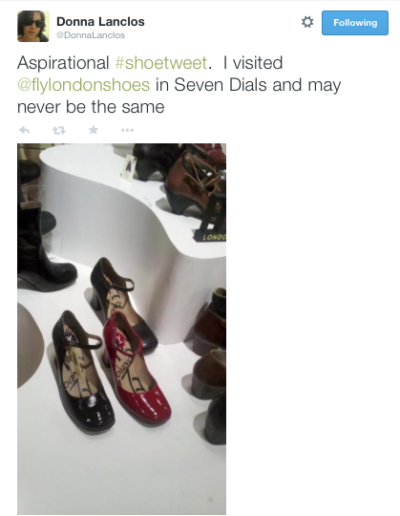Click the reply arrow icon under the tweet

(x=24, y=130)
